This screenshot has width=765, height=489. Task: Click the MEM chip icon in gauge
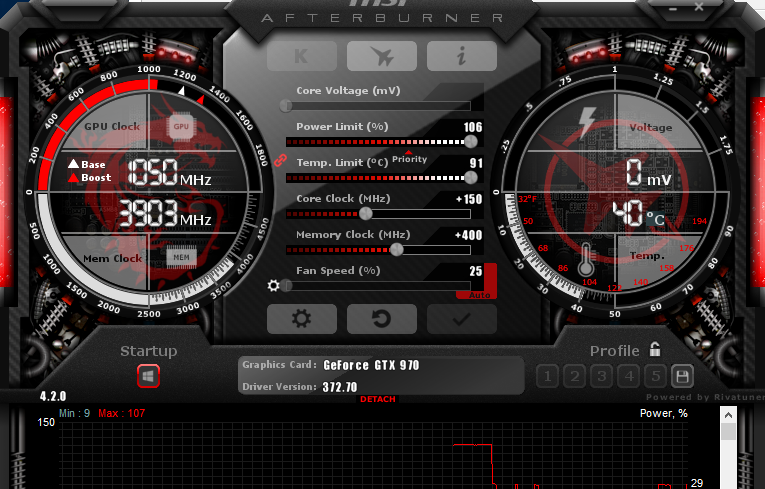click(x=181, y=258)
